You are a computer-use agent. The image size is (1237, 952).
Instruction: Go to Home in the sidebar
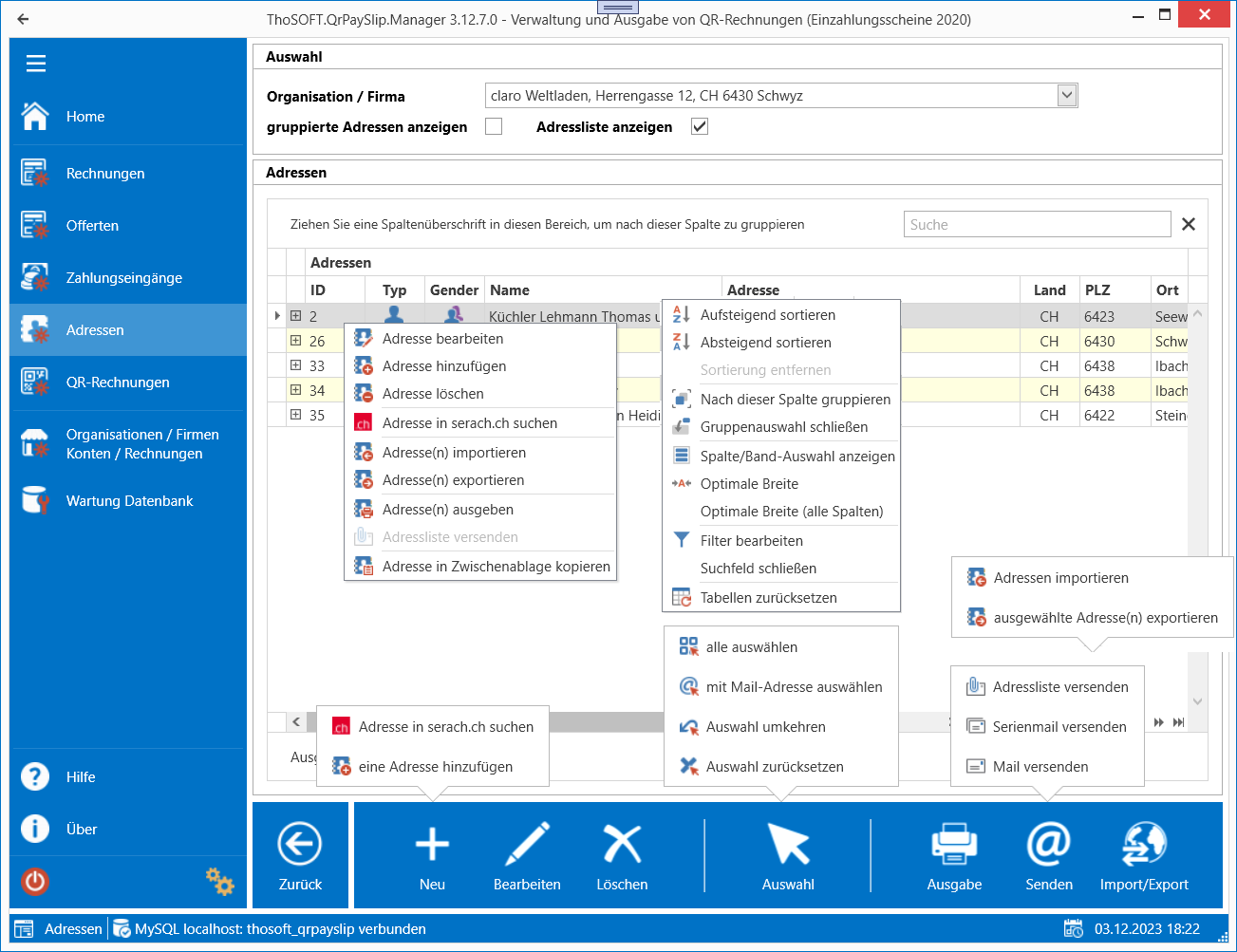pos(128,117)
